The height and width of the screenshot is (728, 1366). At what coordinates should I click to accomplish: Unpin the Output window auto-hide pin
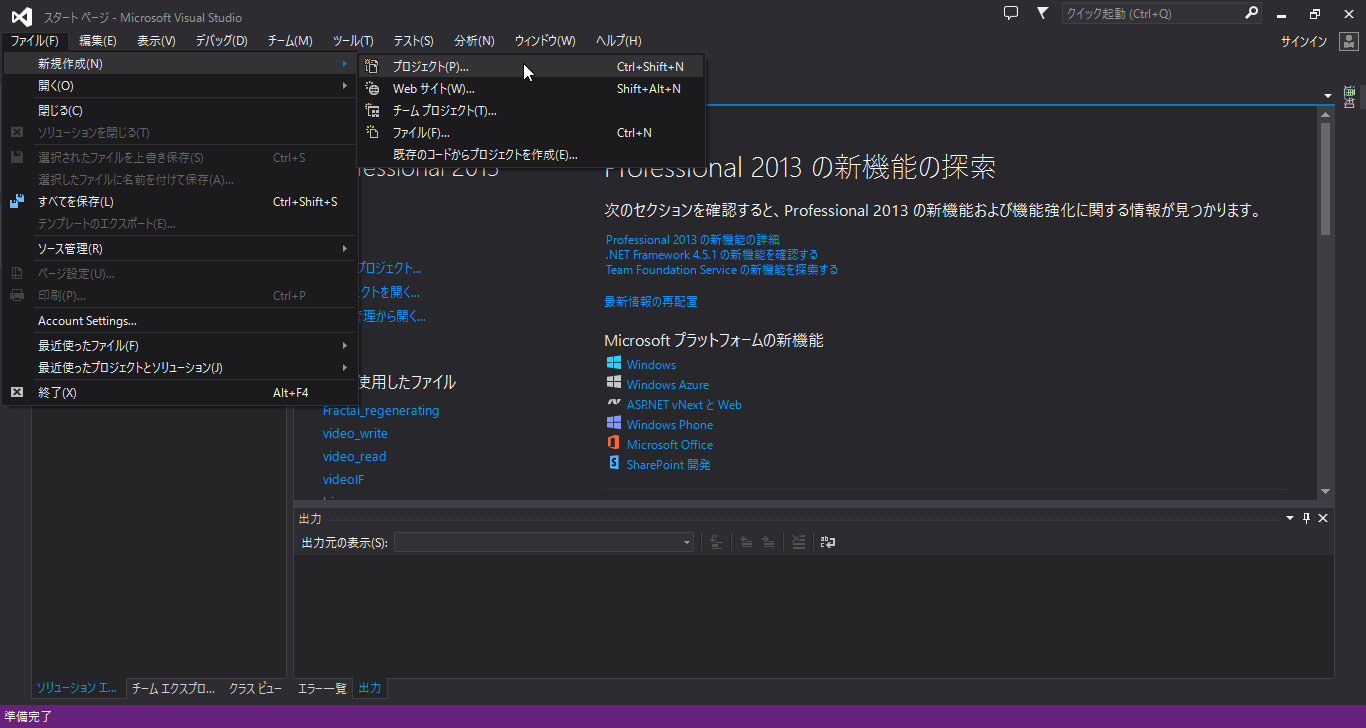[x=1306, y=517]
